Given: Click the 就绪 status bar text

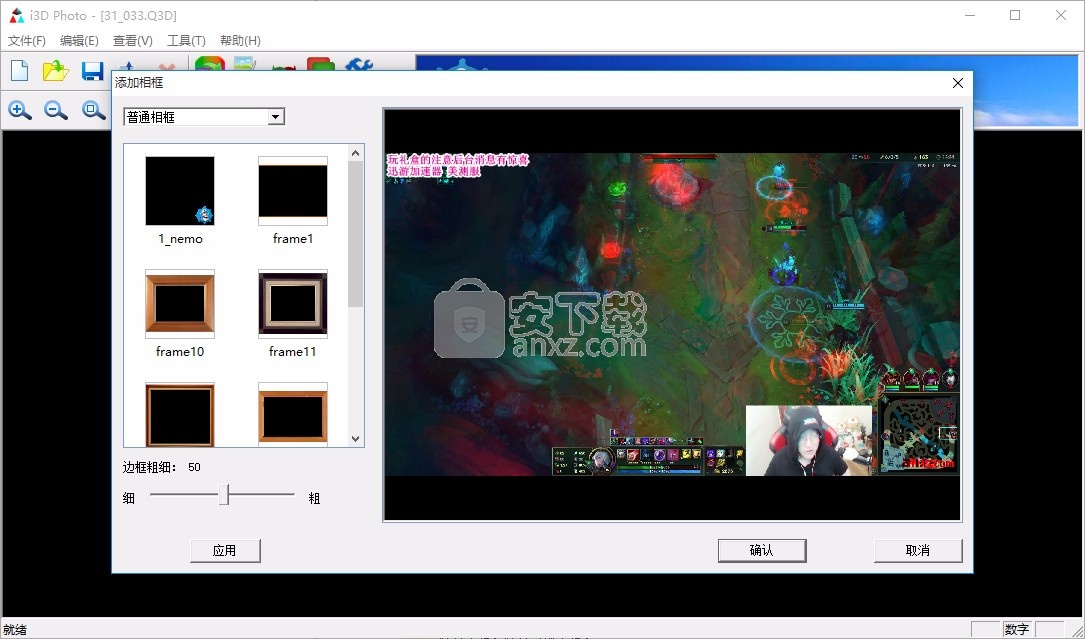Looking at the screenshot, I should pos(15,629).
